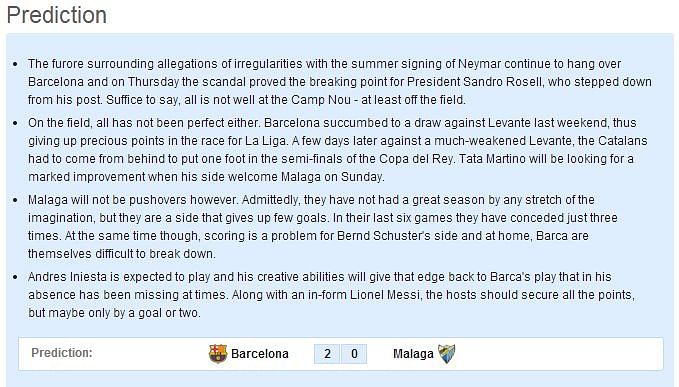Click the Malaga club crest icon
This screenshot has width=679, height=387.
pyautogui.click(x=446, y=354)
